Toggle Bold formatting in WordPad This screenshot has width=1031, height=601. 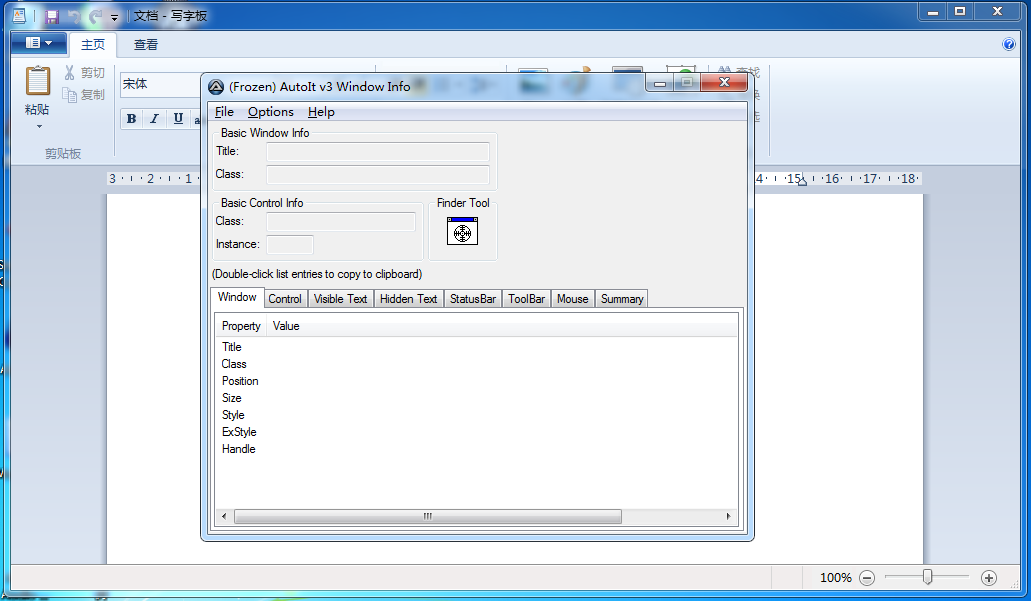tap(132, 118)
